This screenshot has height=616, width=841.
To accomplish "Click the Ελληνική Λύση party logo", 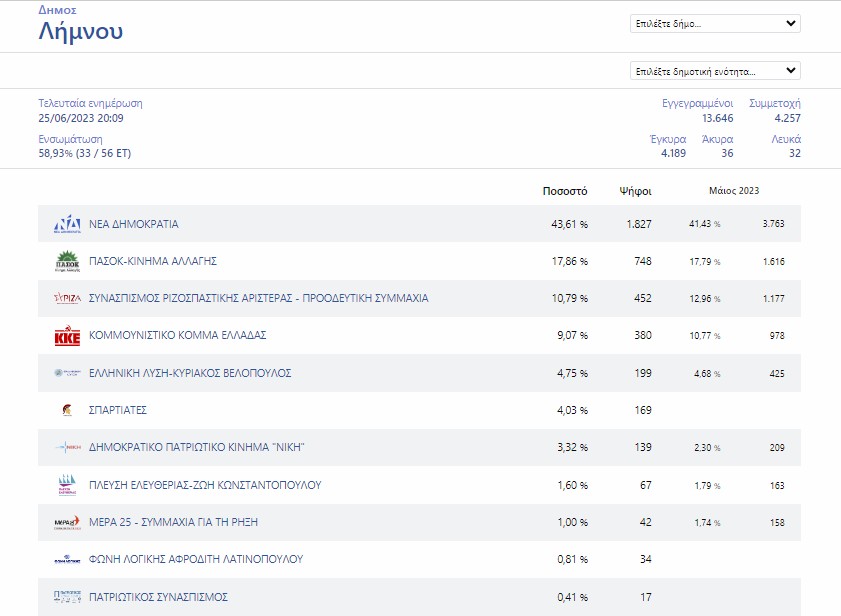I will pyautogui.click(x=67, y=373).
